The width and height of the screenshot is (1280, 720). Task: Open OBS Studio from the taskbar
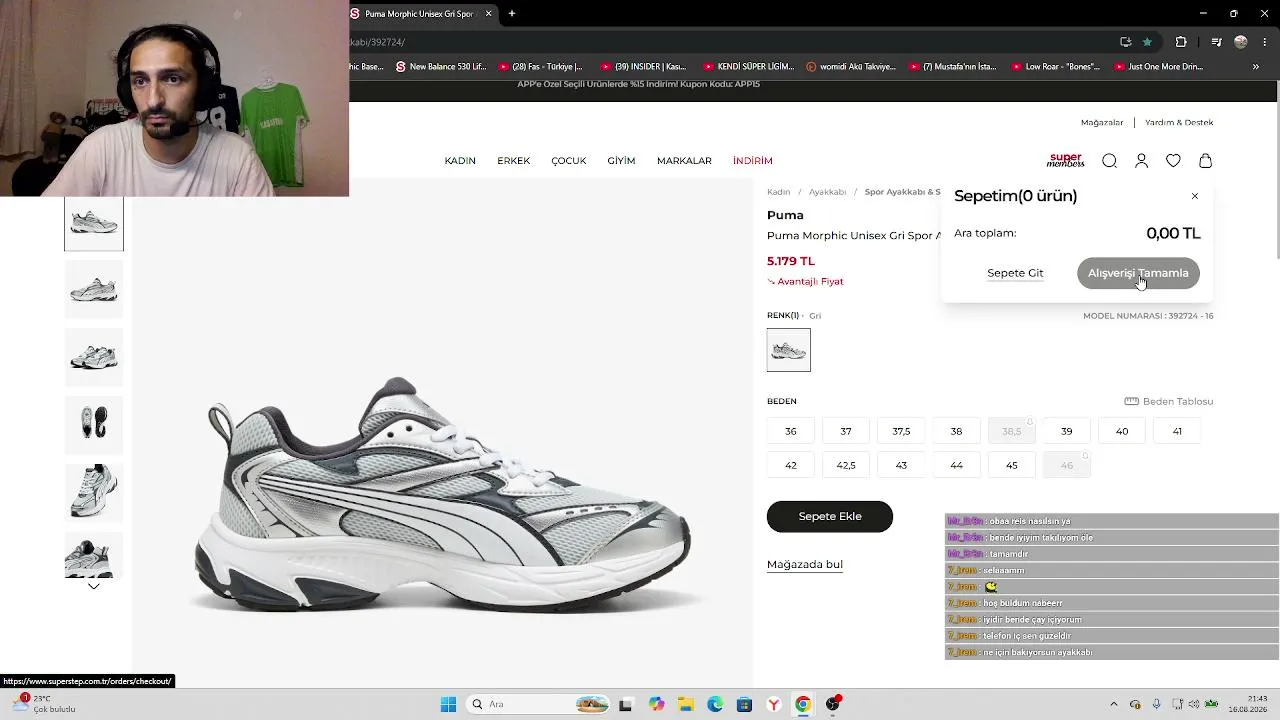(x=833, y=704)
